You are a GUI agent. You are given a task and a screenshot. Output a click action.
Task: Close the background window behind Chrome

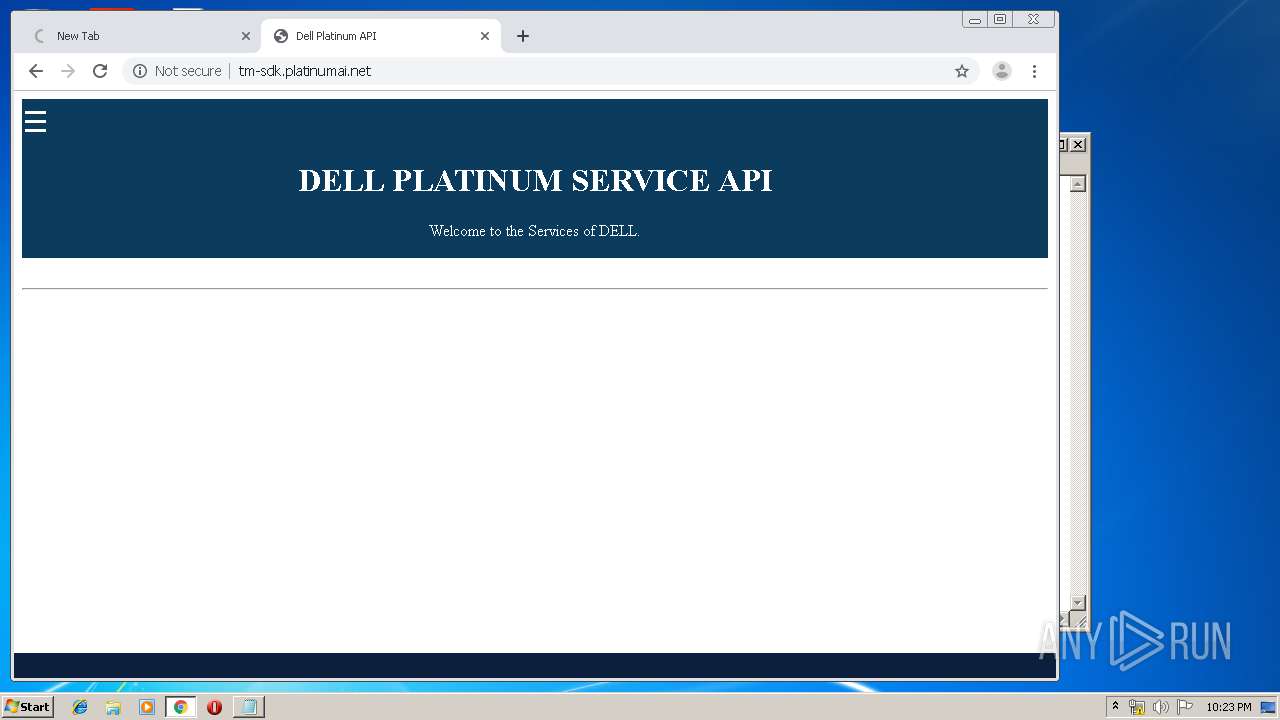click(x=1078, y=145)
